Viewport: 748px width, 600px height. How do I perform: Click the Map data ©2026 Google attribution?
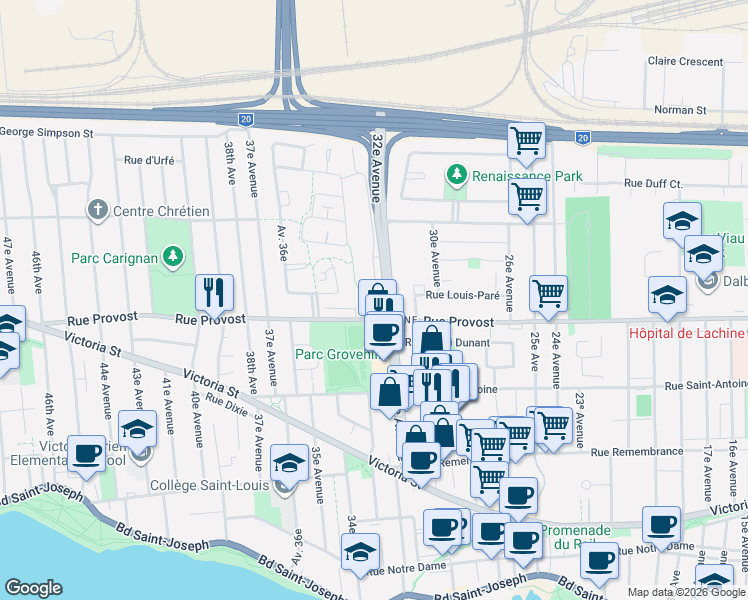686,593
